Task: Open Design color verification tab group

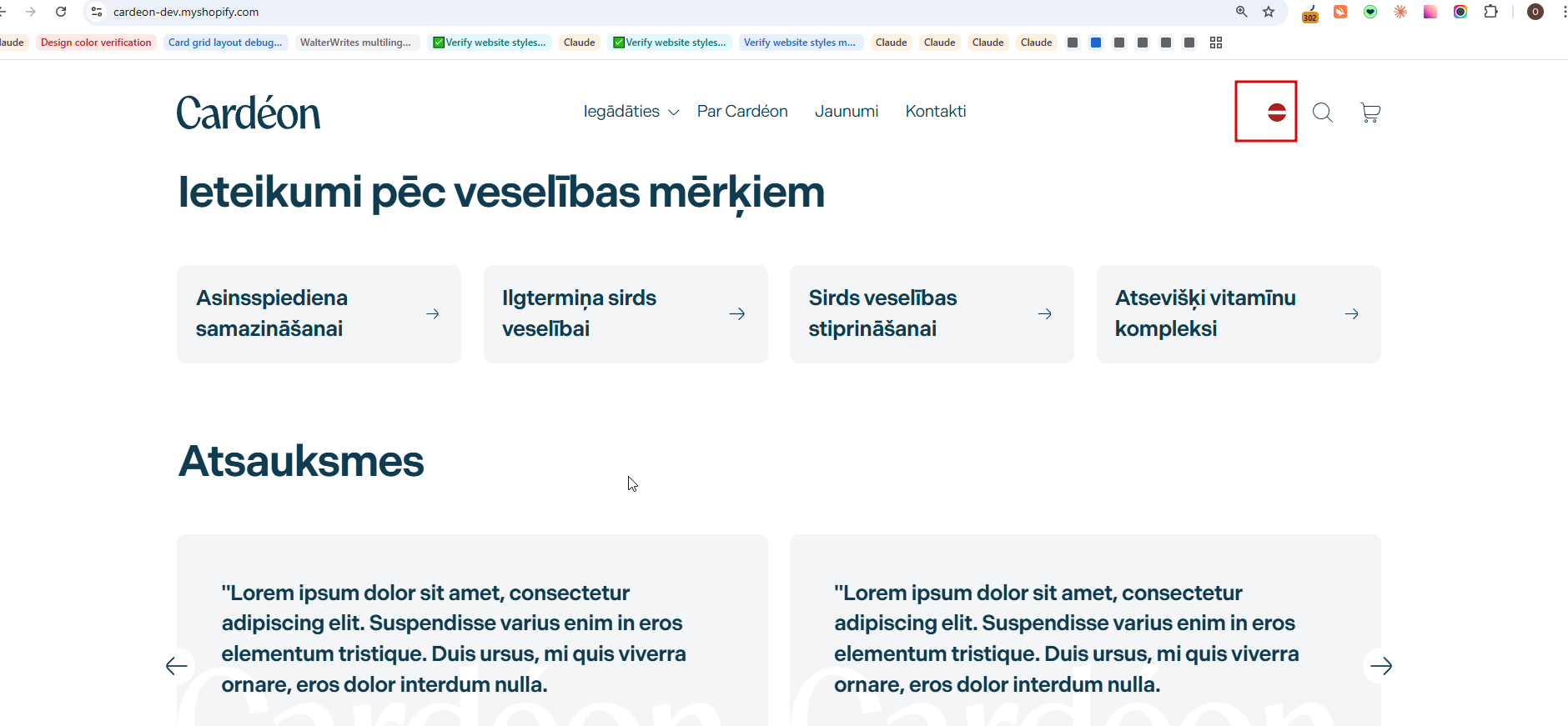Action: (x=96, y=43)
